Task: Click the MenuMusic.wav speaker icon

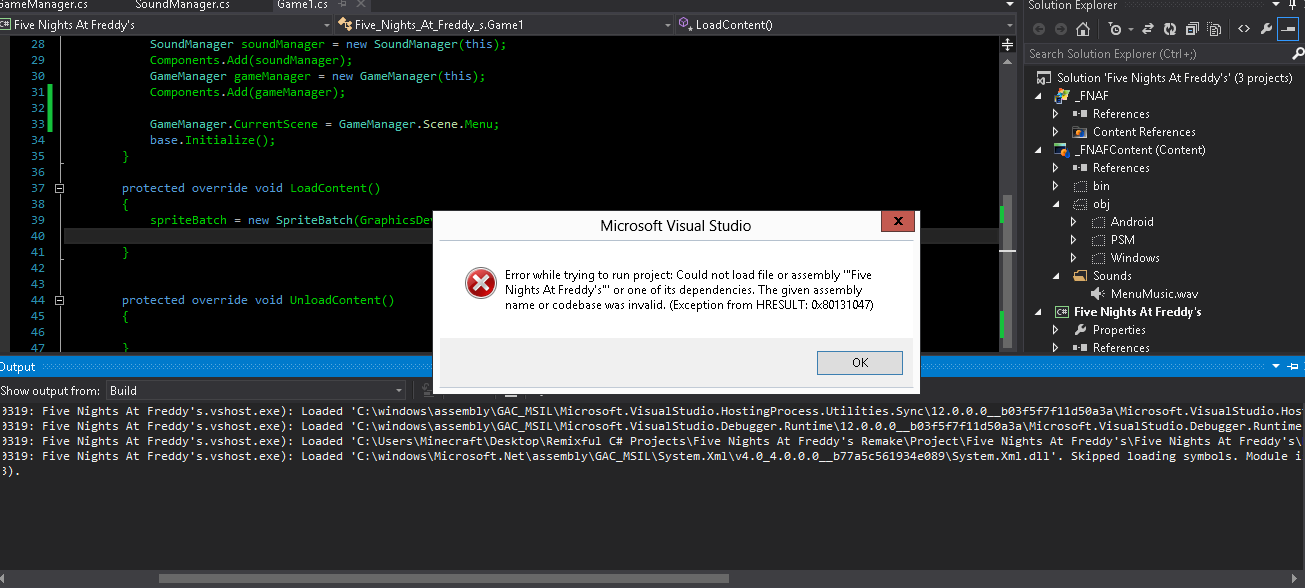Action: pos(1098,294)
